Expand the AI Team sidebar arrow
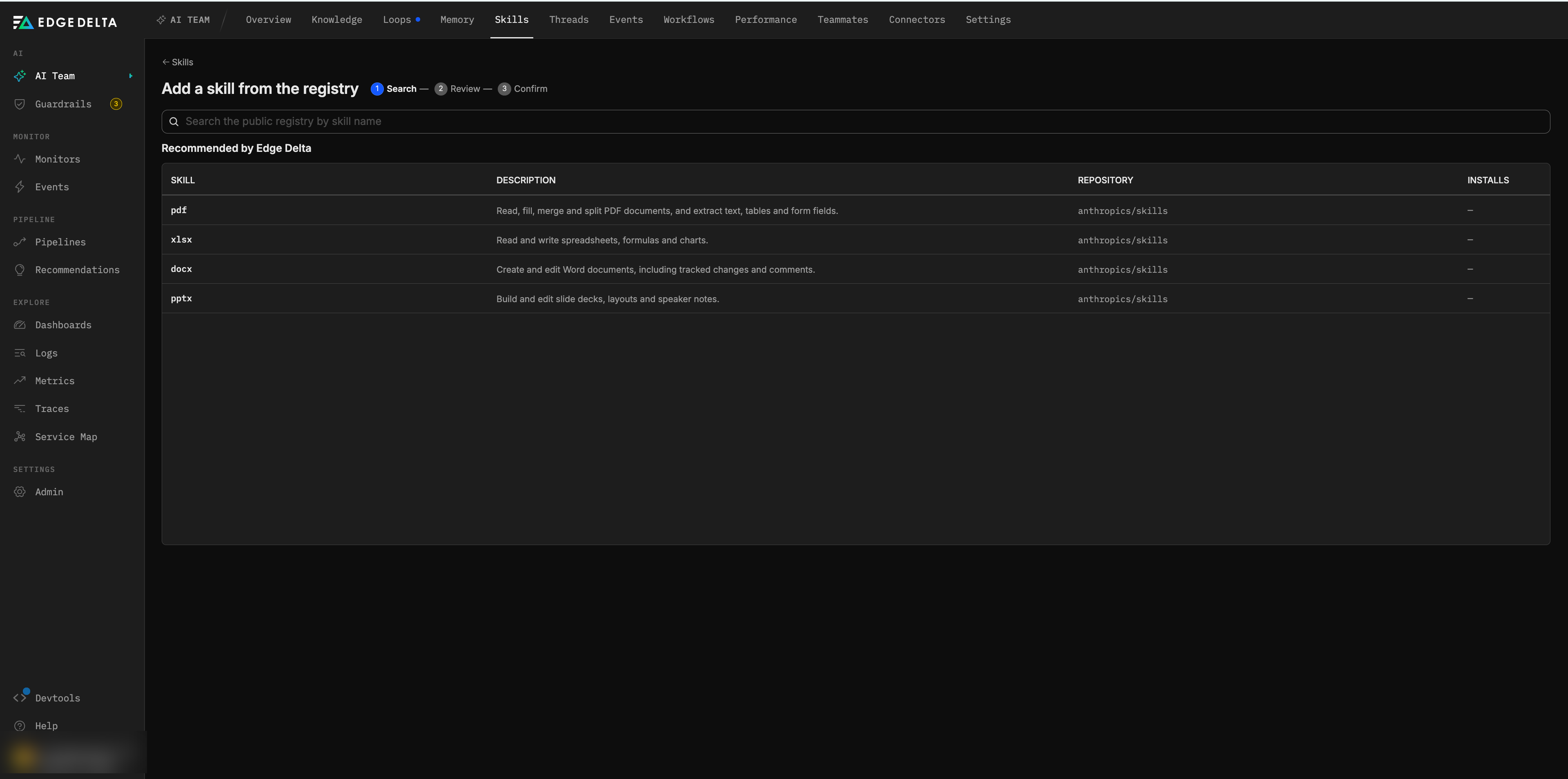The height and width of the screenshot is (779, 1568). tap(131, 76)
